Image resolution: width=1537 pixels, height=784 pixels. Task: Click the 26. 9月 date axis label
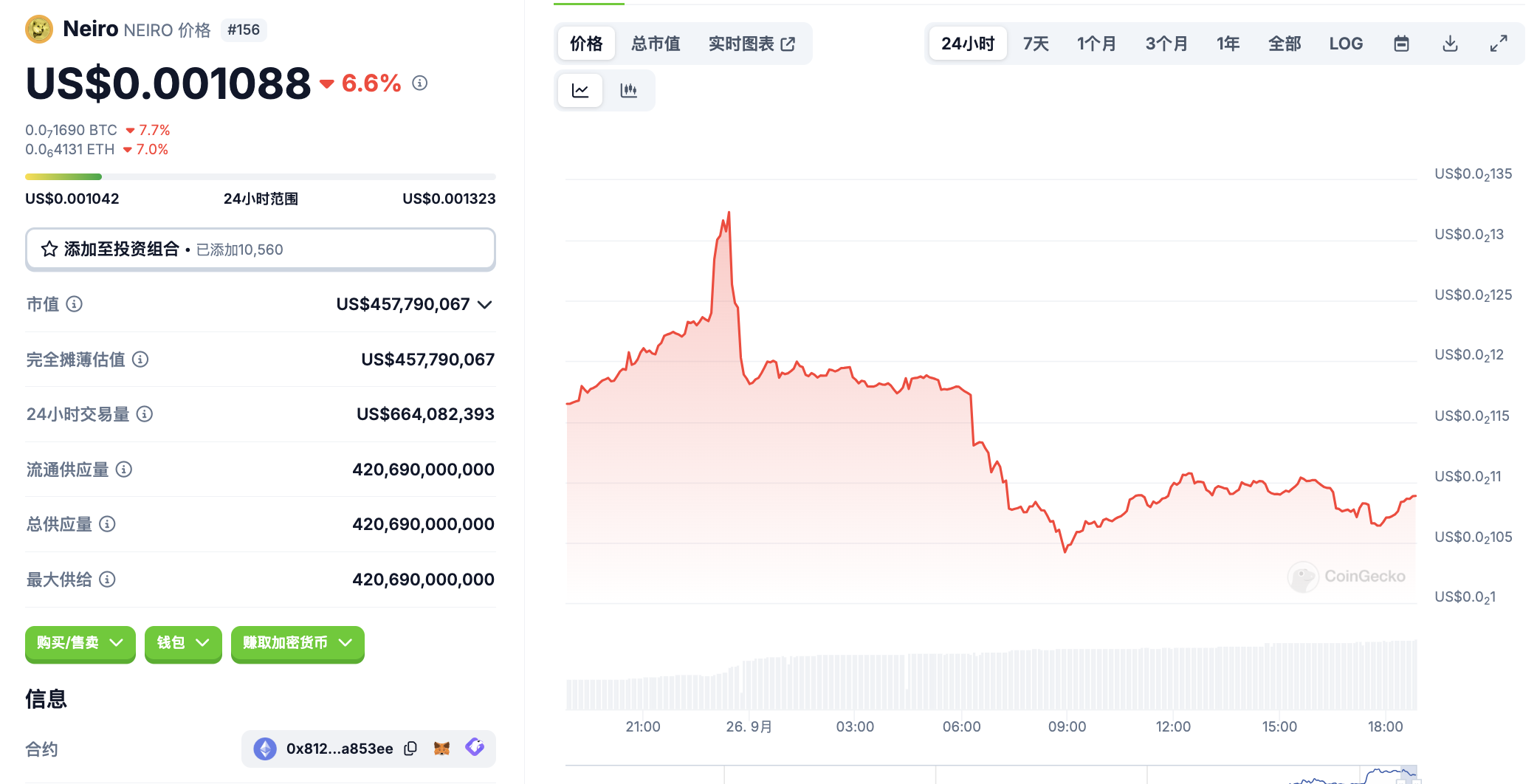pyautogui.click(x=749, y=726)
